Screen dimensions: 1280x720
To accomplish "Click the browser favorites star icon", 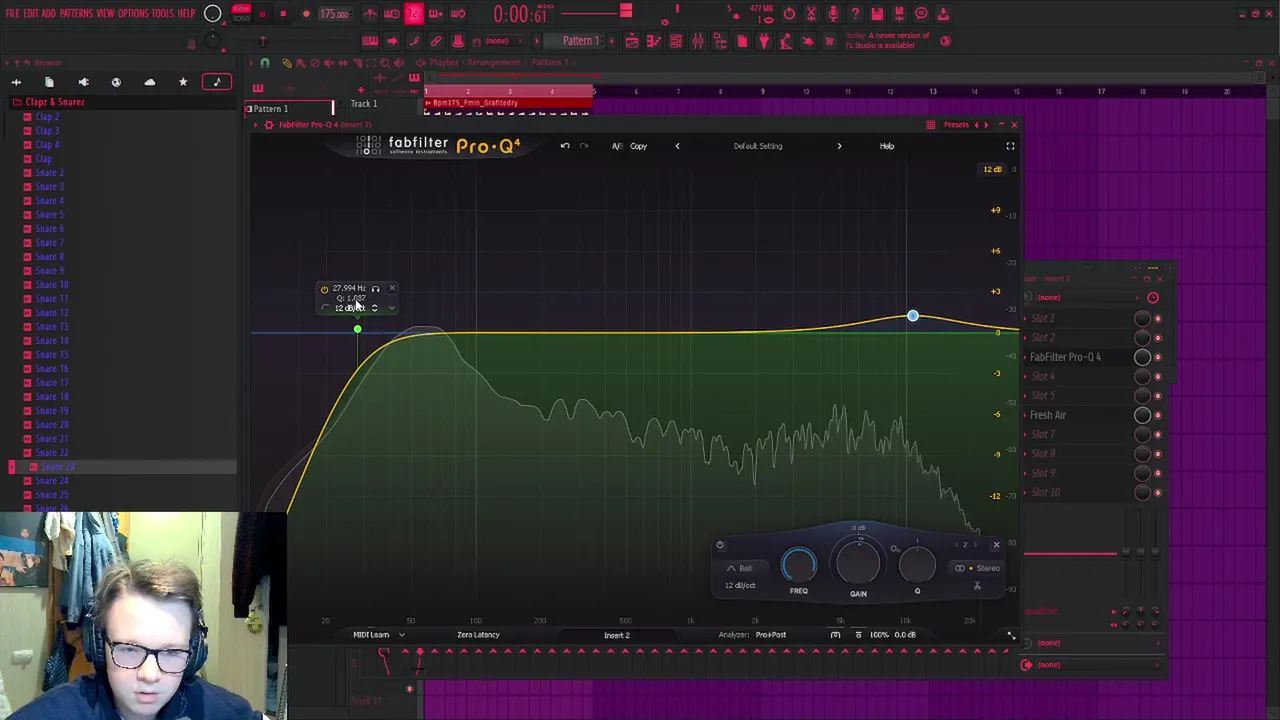I will (183, 82).
